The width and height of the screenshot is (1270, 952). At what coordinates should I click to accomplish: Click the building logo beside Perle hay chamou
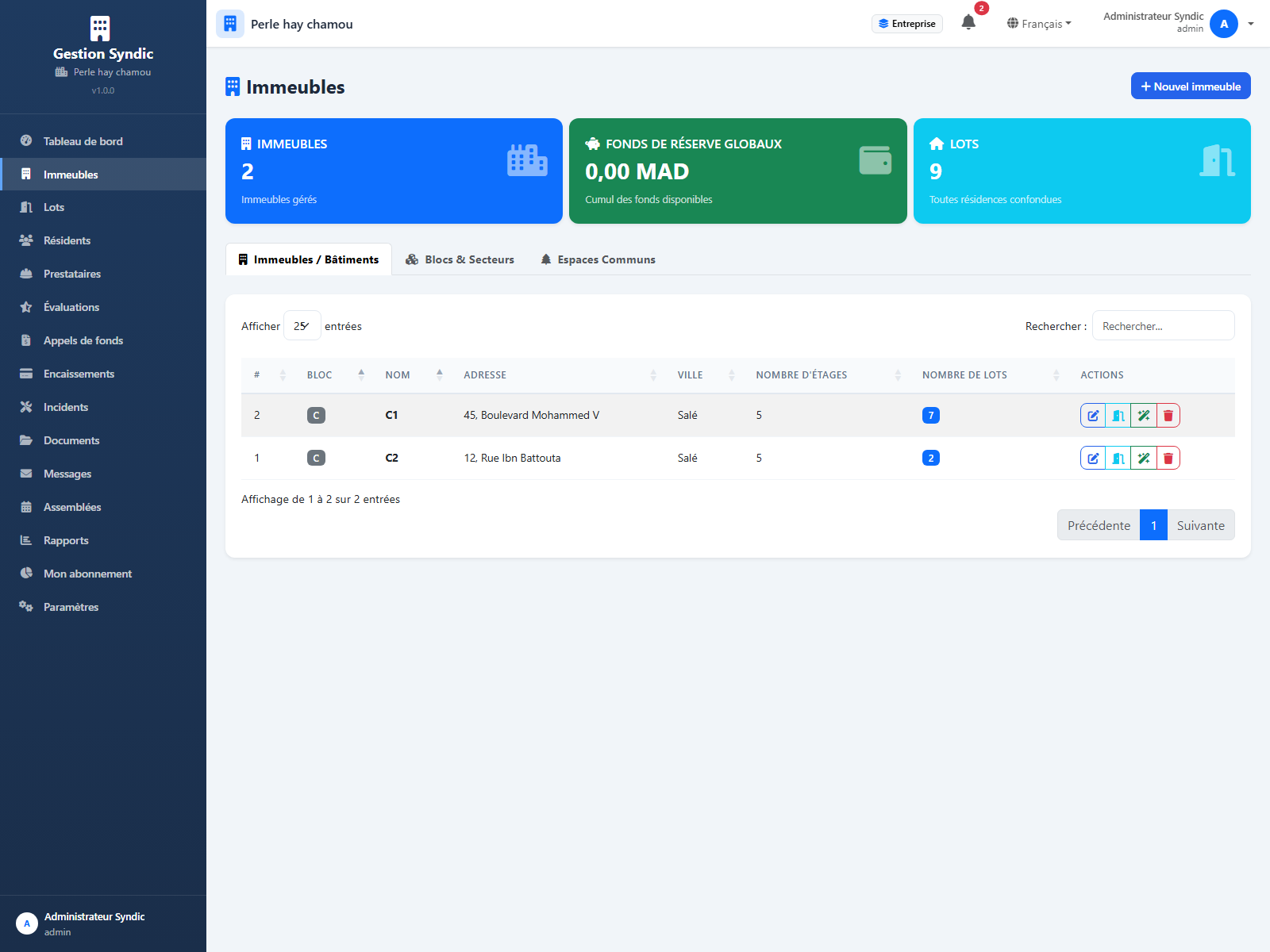click(230, 24)
